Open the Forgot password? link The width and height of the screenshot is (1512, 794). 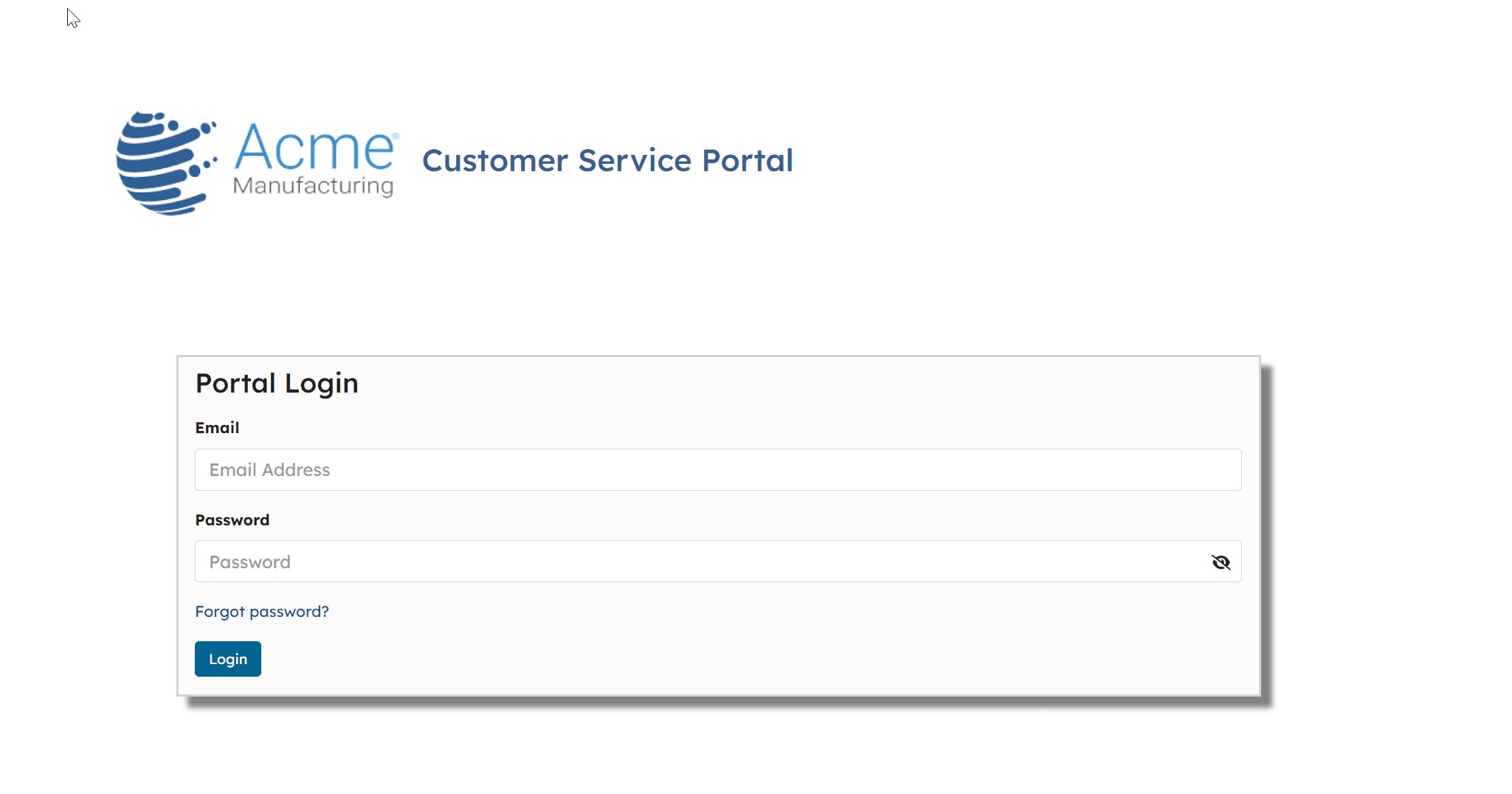(x=262, y=612)
